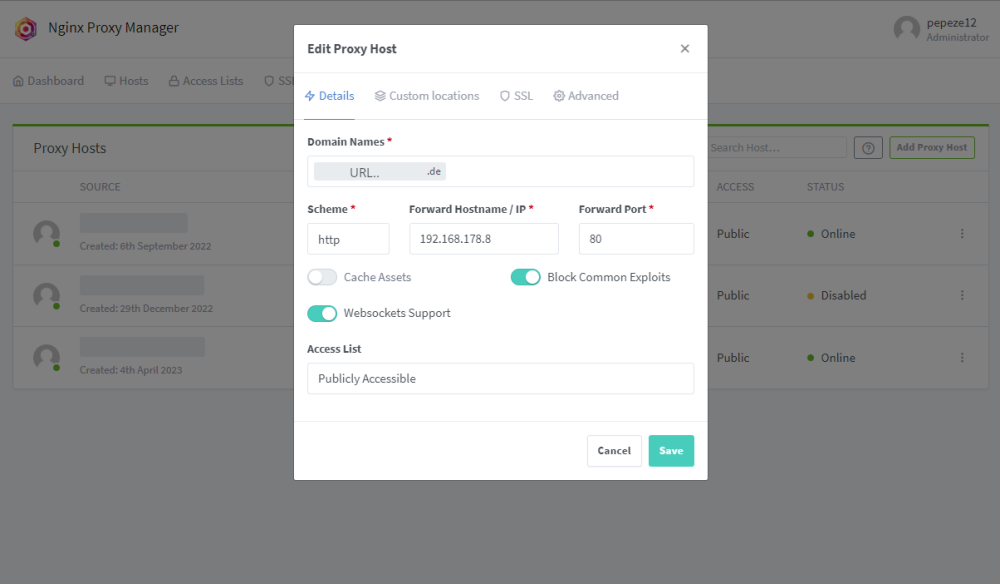1000x584 pixels.
Task: Open three-dot menu for Disabled host
Action: coord(962,295)
